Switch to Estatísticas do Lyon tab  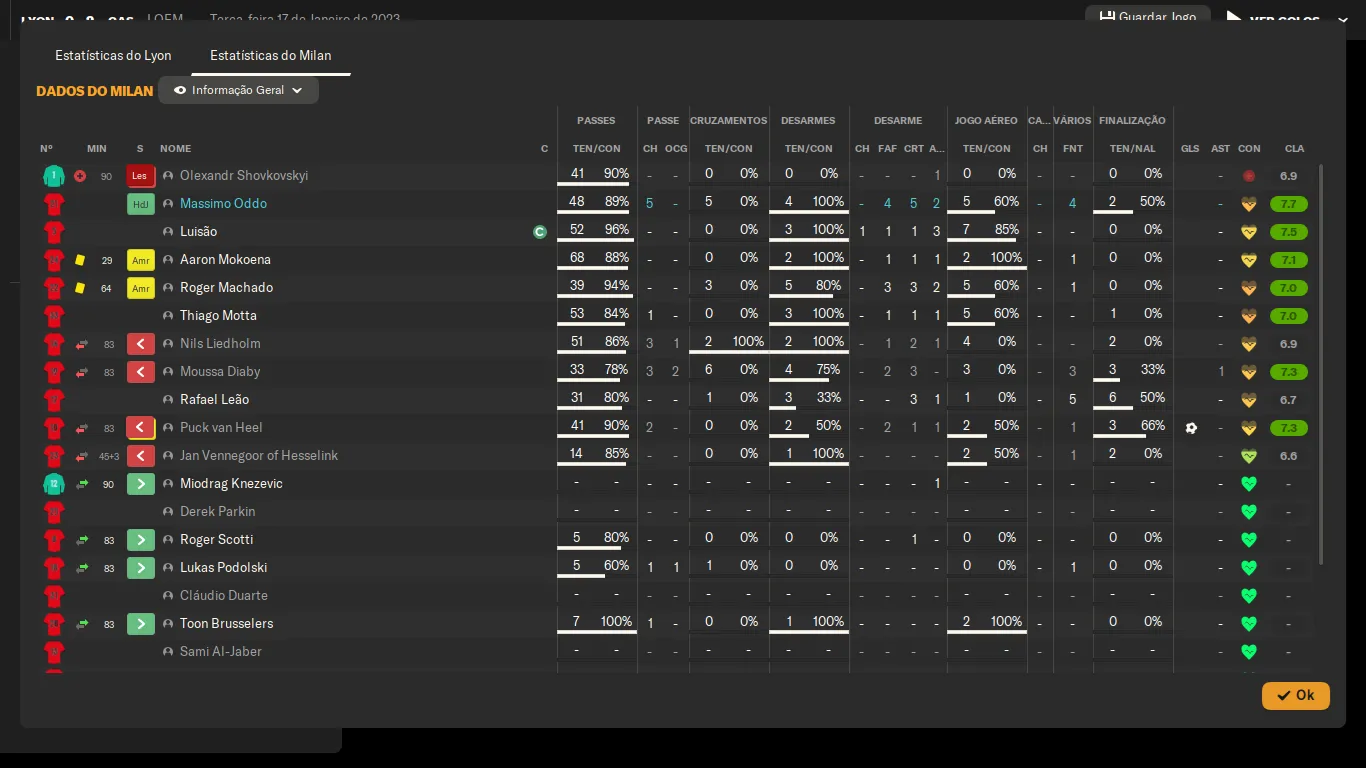(x=113, y=56)
